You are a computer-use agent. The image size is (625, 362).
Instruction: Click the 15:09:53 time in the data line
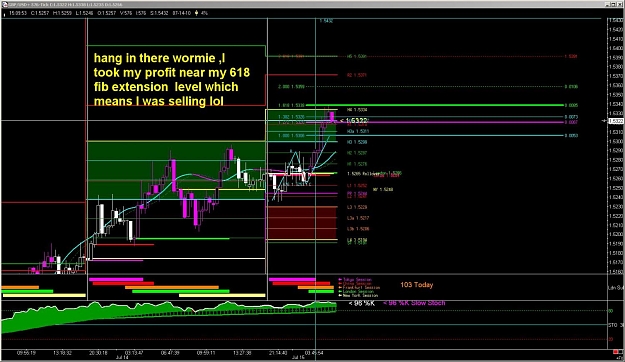pyautogui.click(x=18, y=13)
